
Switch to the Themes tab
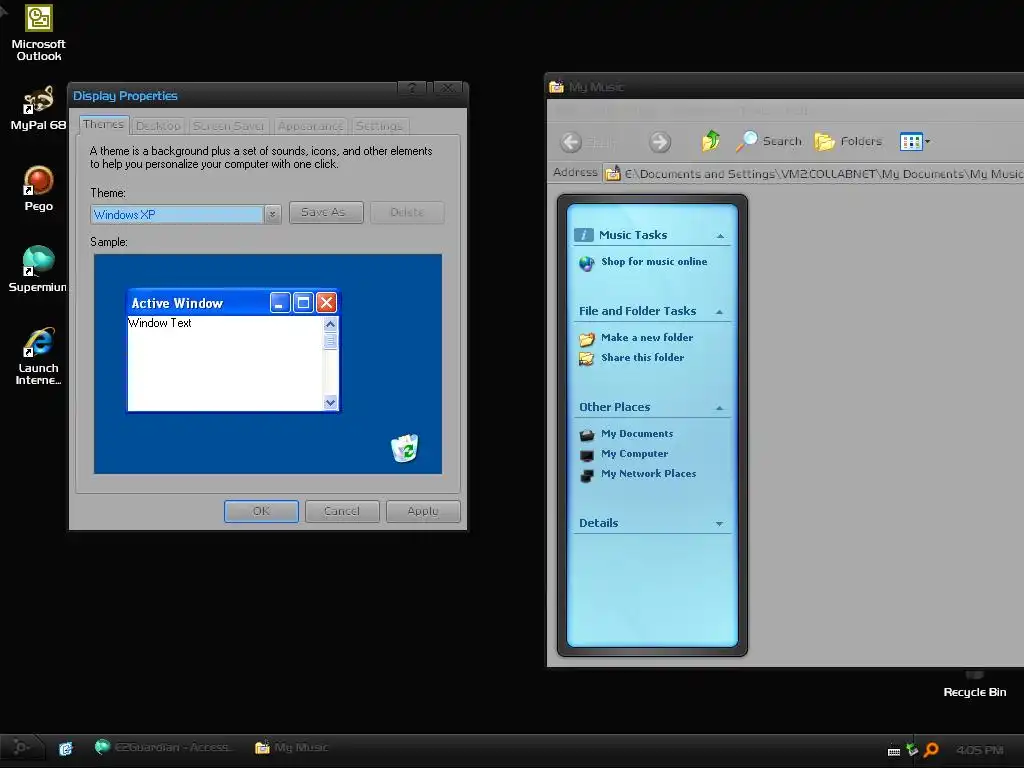(103, 124)
